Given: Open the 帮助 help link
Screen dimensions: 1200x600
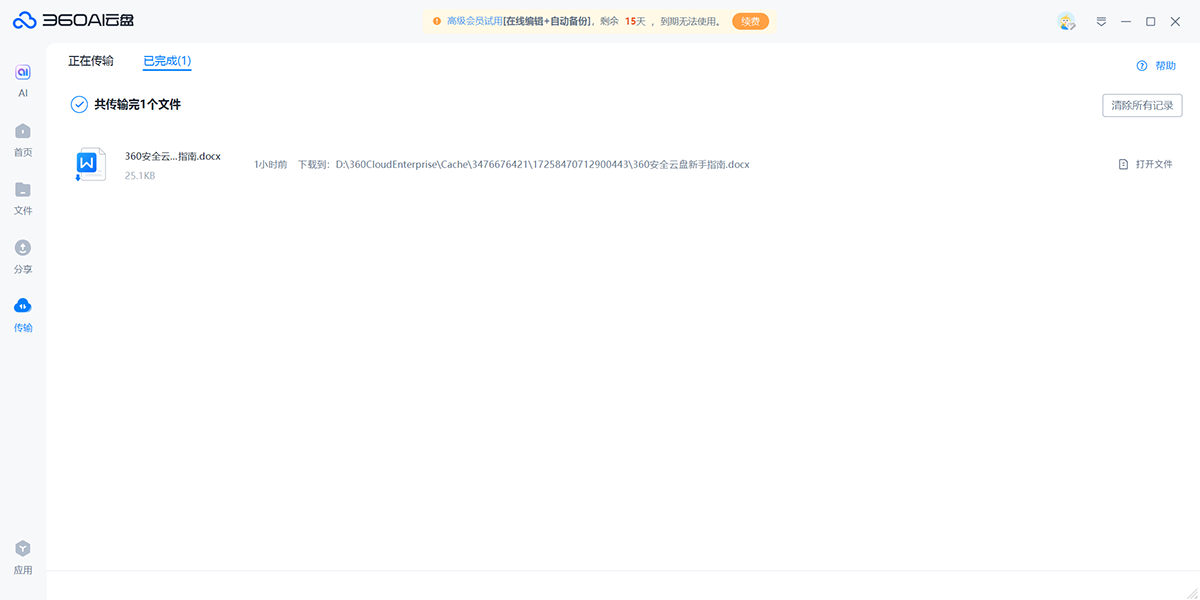Looking at the screenshot, I should click(x=1157, y=66).
